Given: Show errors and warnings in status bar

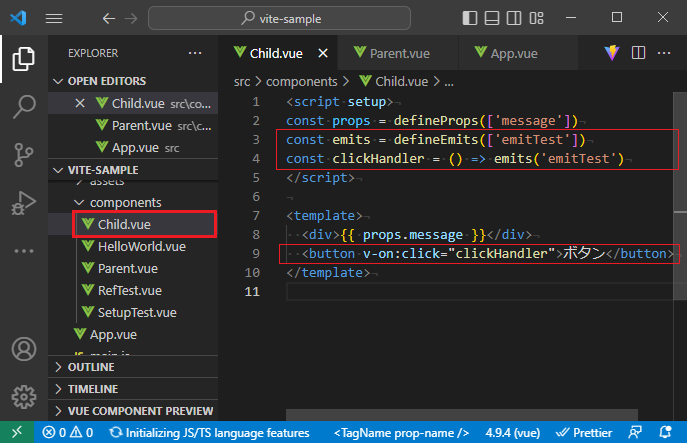Looking at the screenshot, I should (x=68, y=432).
